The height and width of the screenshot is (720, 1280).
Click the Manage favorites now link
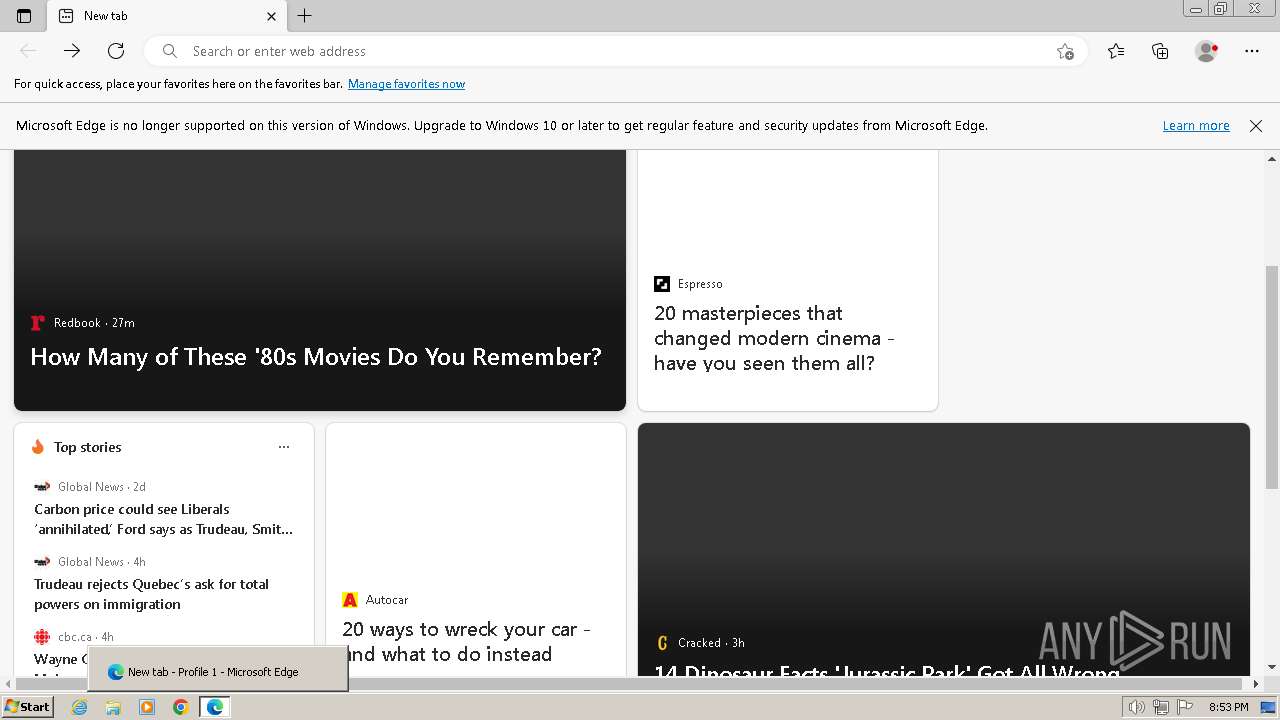coord(406,84)
